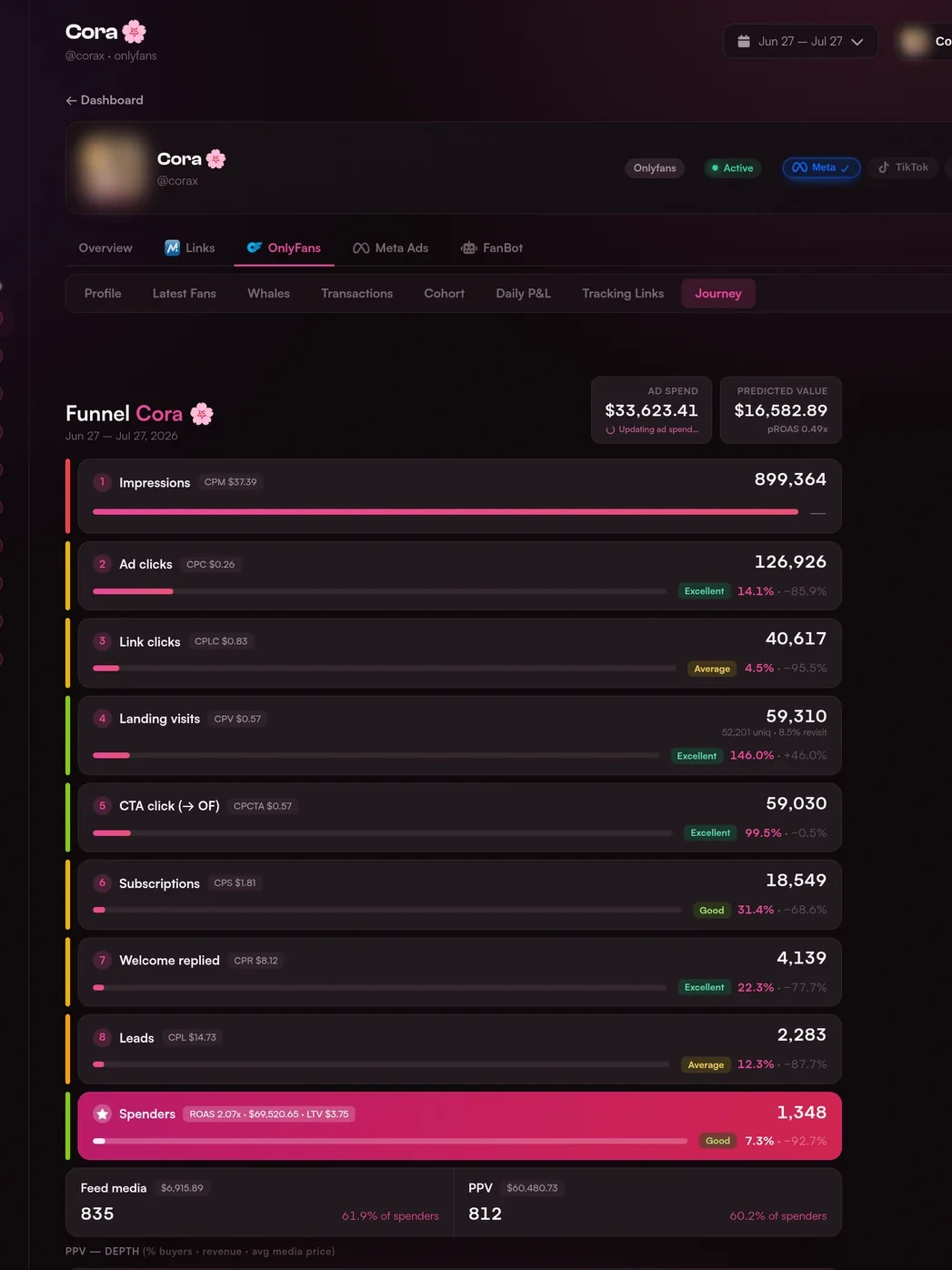Click the Meta infinity icon in Meta Ads tab
Screen dimensions: 952x1270
point(361,247)
